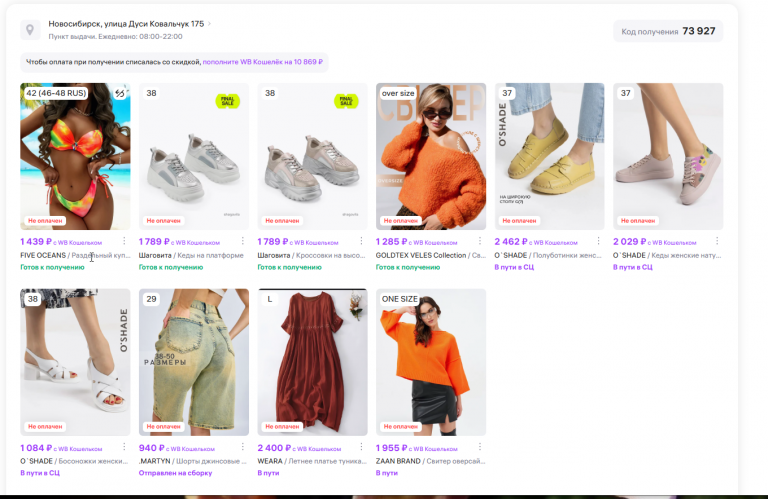Click the 1 439 ₽ price
Screen dimensions: 768x499
[36, 241]
